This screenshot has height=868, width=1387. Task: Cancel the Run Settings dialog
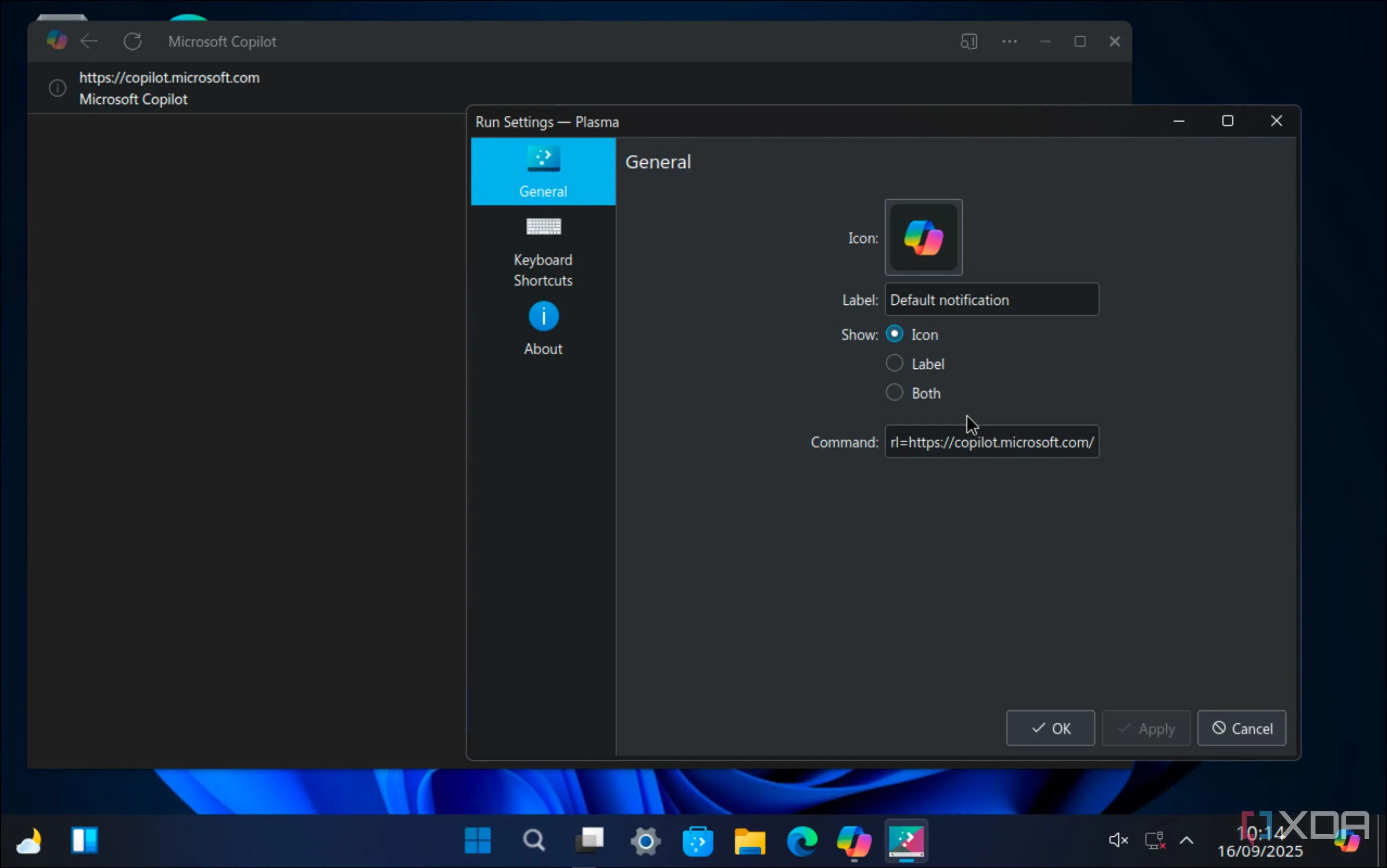(x=1241, y=728)
